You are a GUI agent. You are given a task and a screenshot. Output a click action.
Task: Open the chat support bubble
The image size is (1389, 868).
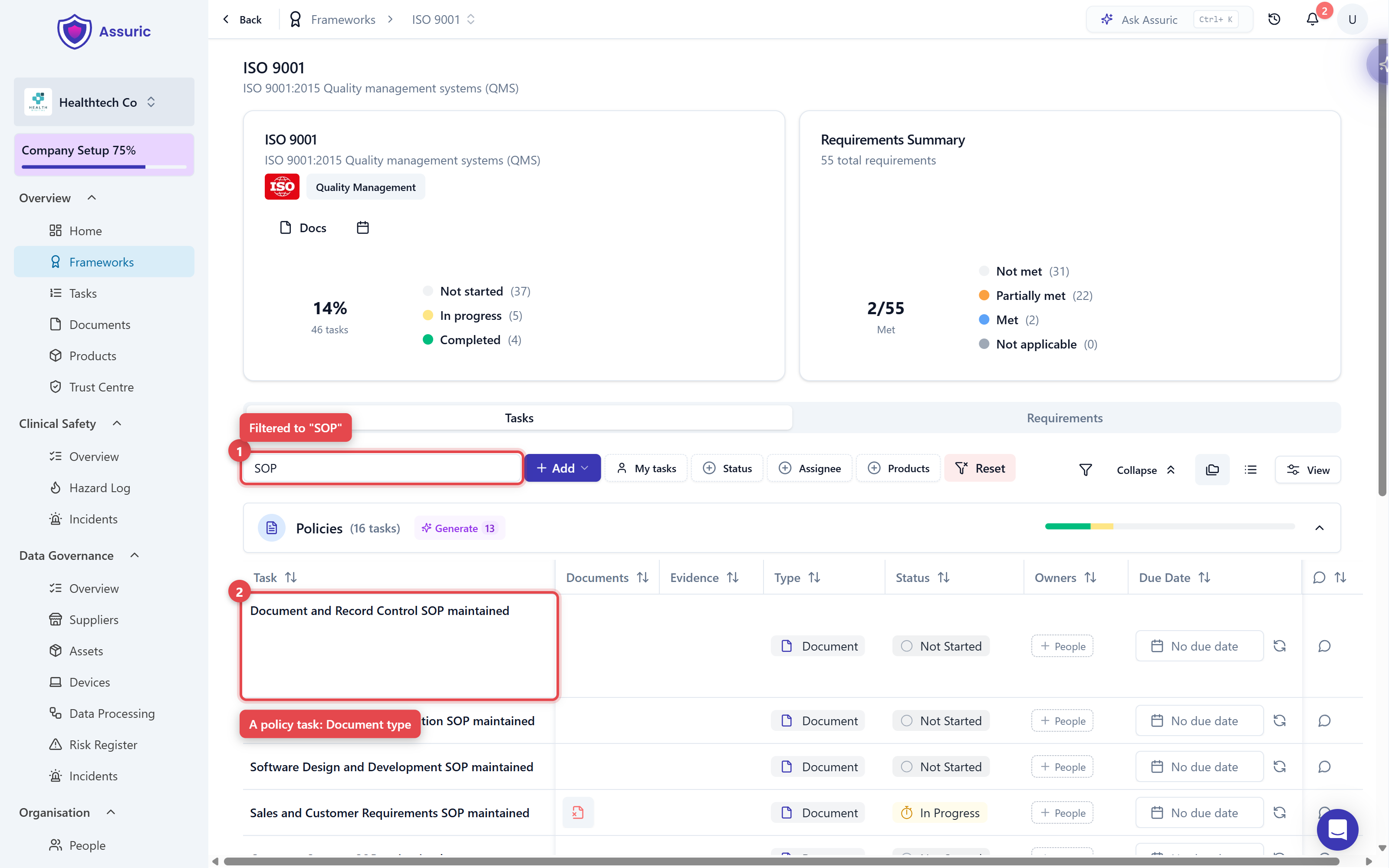click(x=1337, y=829)
